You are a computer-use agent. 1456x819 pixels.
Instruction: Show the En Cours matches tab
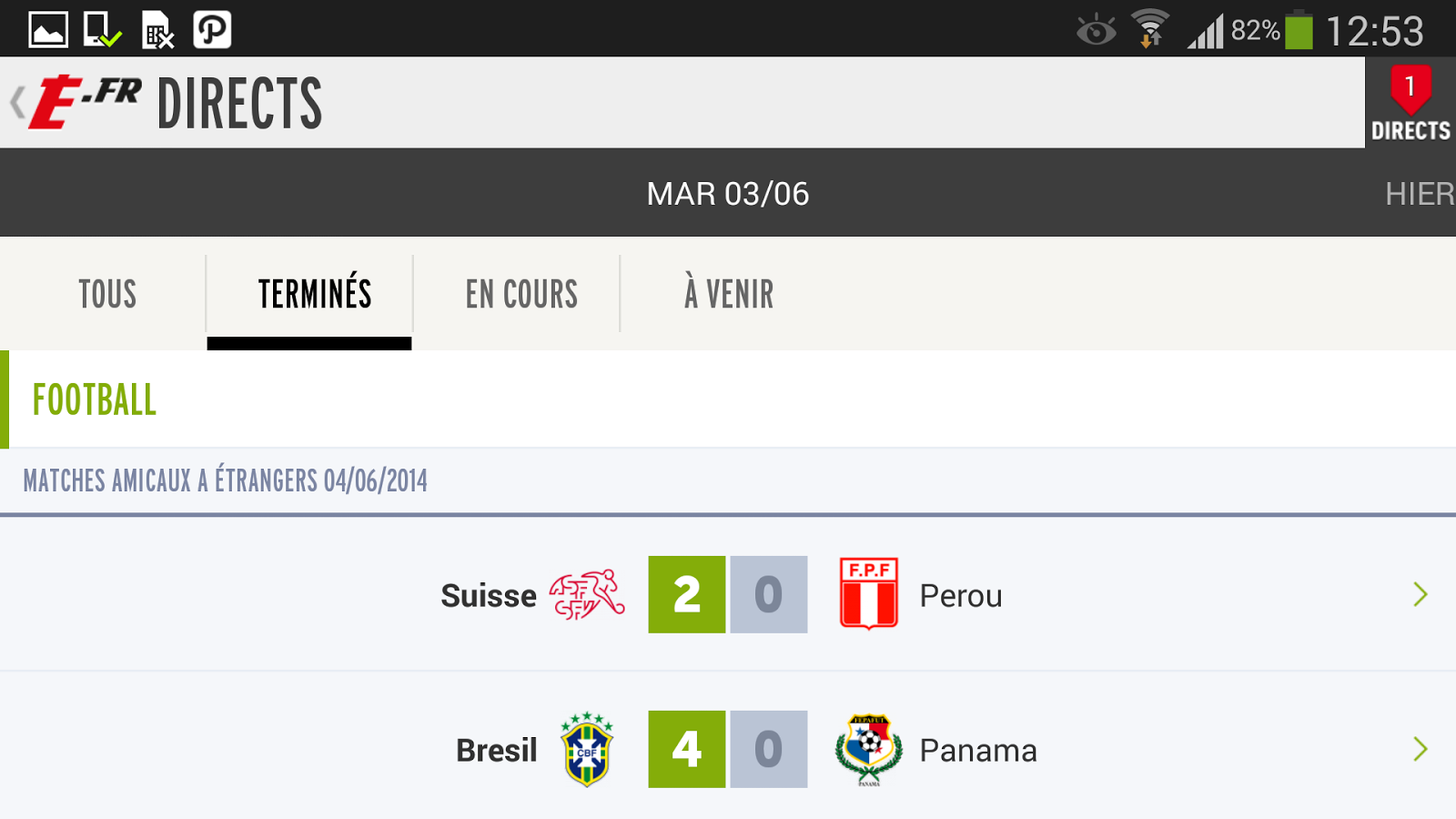(x=521, y=294)
